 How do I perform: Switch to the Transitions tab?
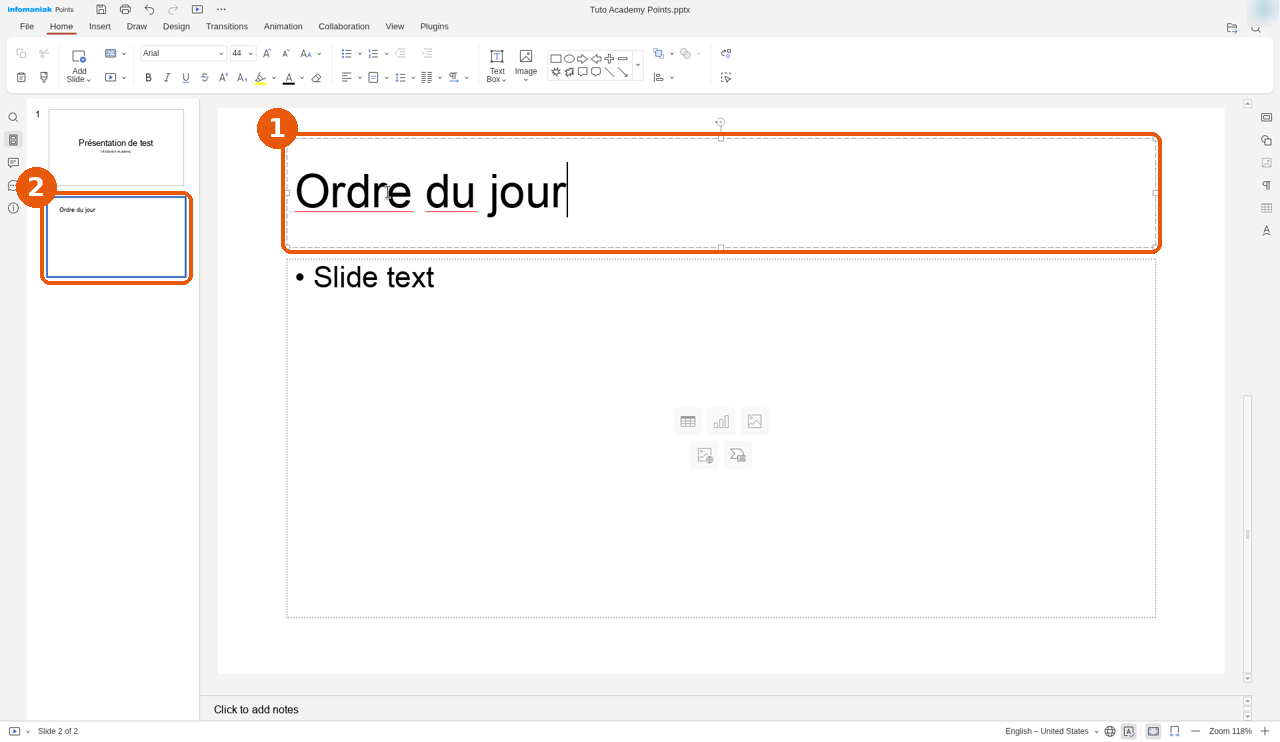pos(227,26)
